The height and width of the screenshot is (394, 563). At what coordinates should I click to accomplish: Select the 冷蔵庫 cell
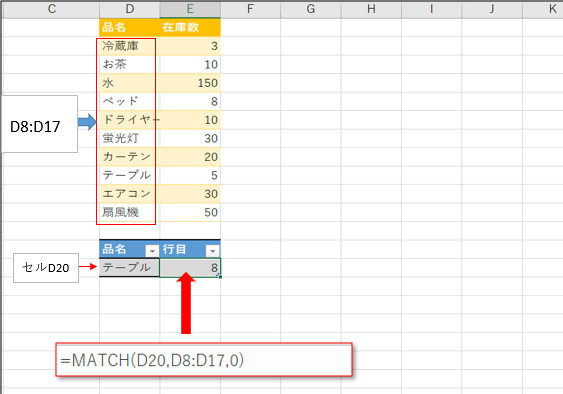130,46
